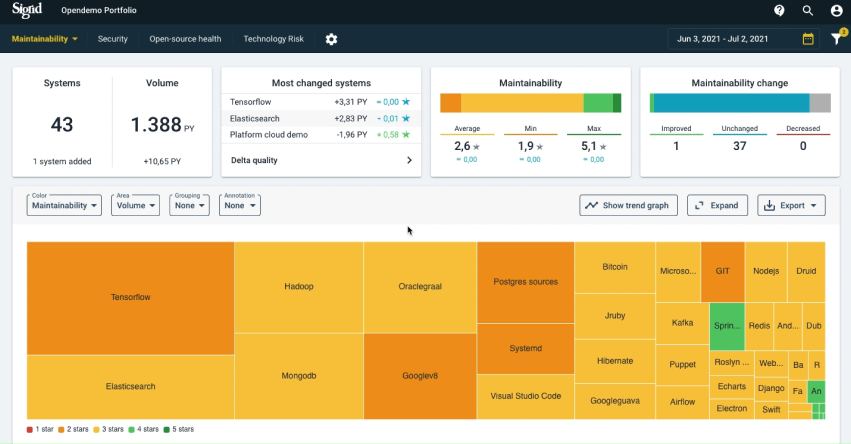Click the Sigrid logo
This screenshot has height=444, width=851.
(x=27, y=10)
